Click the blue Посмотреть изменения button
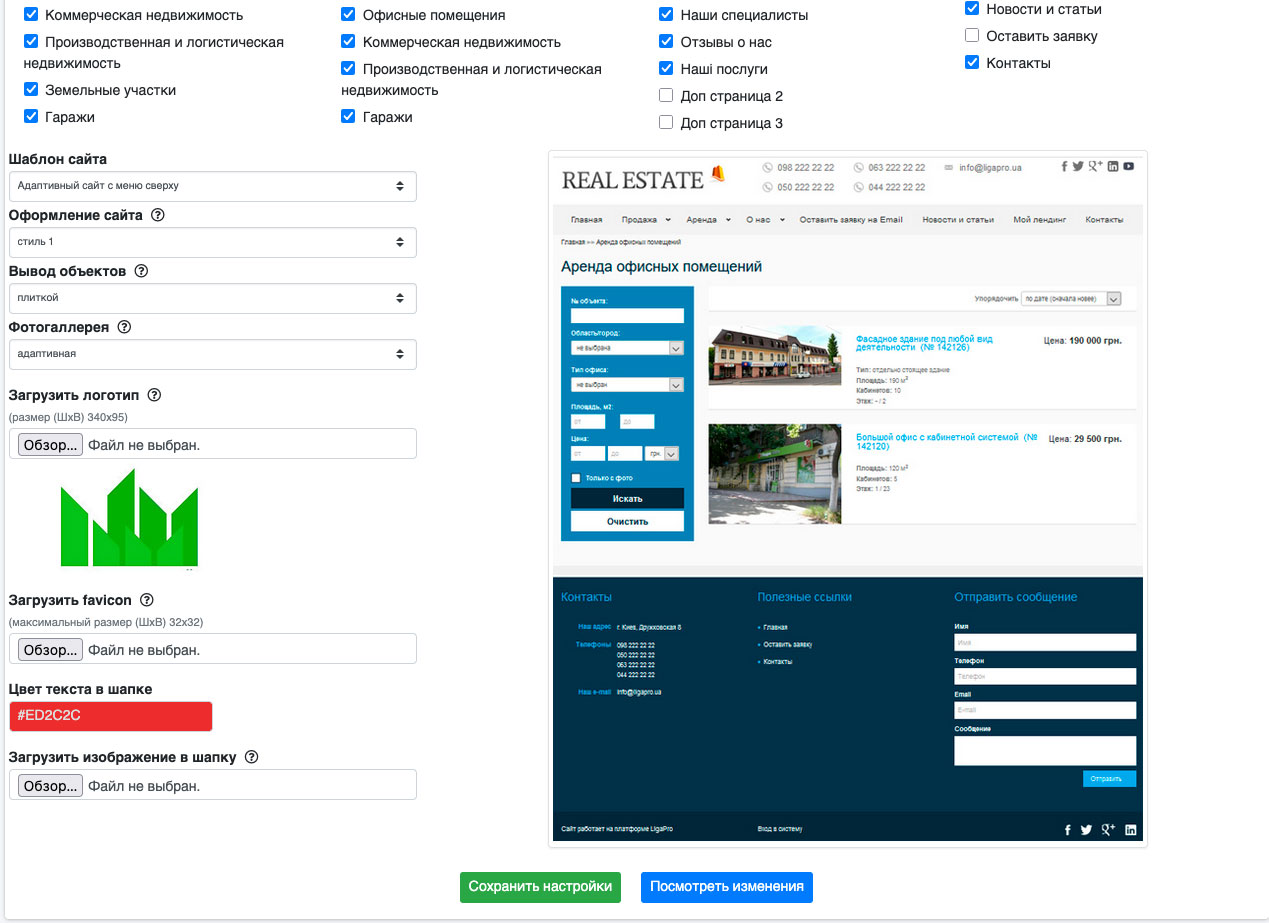The width and height of the screenshot is (1269, 923). [726, 887]
